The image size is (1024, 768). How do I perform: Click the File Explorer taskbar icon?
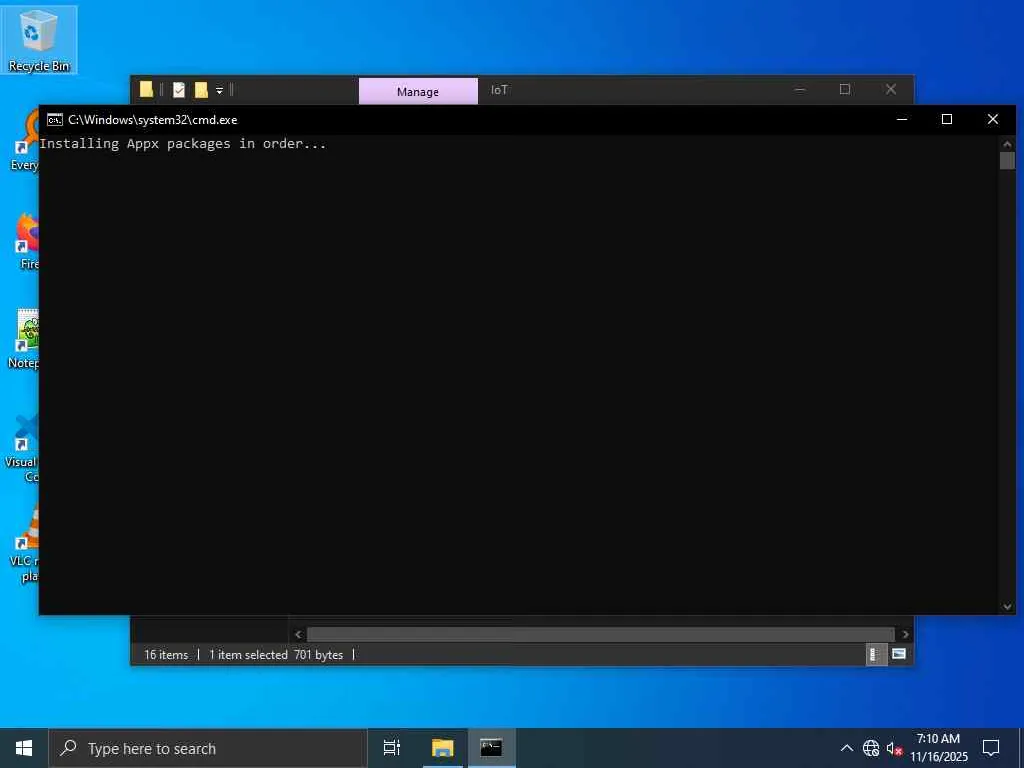(442, 748)
